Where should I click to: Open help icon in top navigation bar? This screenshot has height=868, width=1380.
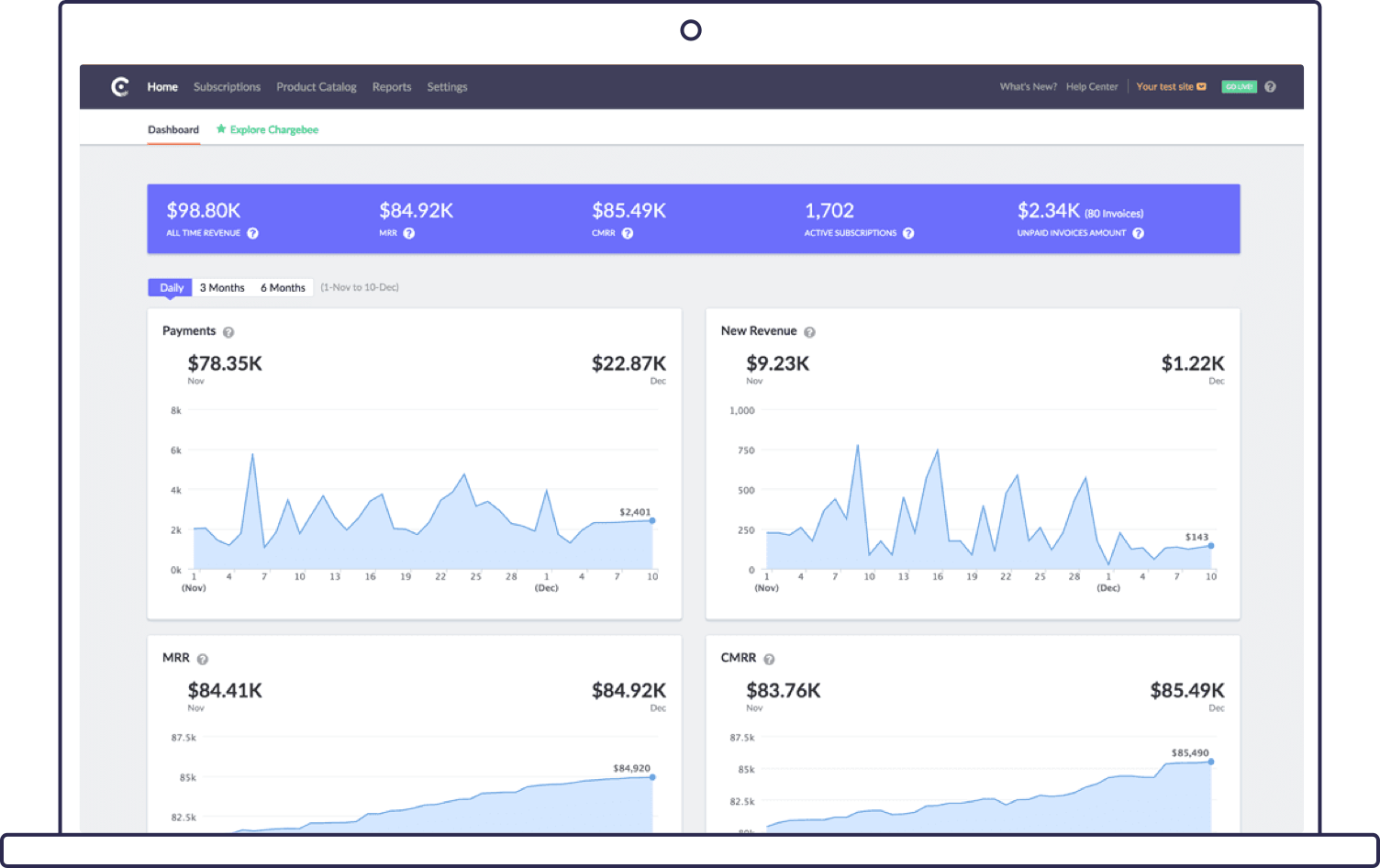[x=1270, y=87]
